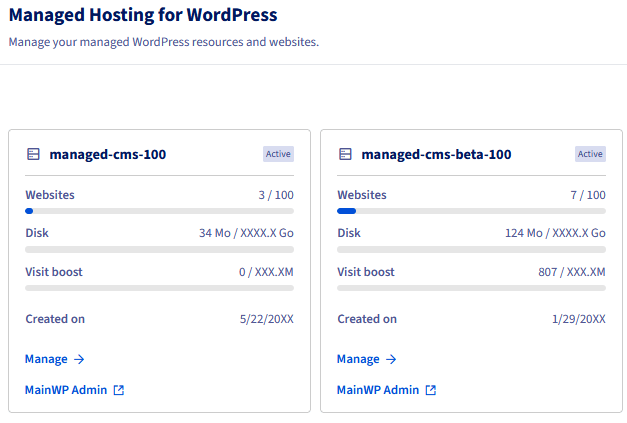Click the '7 / 100' websites count
Image resolution: width=627 pixels, height=423 pixels.
pyautogui.click(x=588, y=195)
